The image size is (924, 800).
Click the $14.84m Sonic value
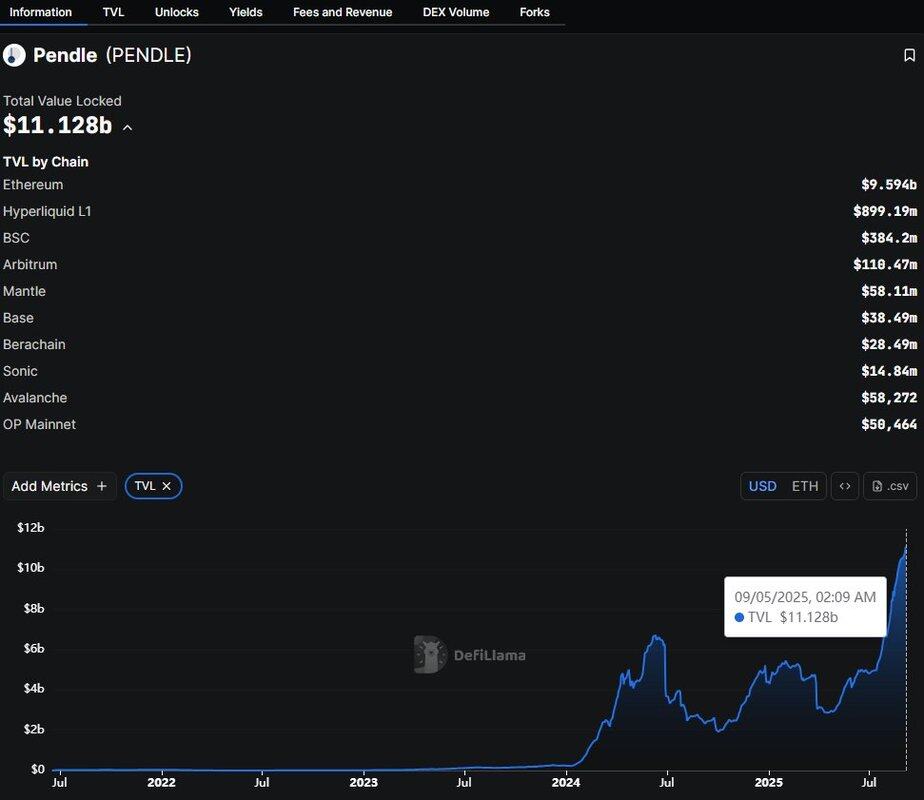[x=889, y=371]
